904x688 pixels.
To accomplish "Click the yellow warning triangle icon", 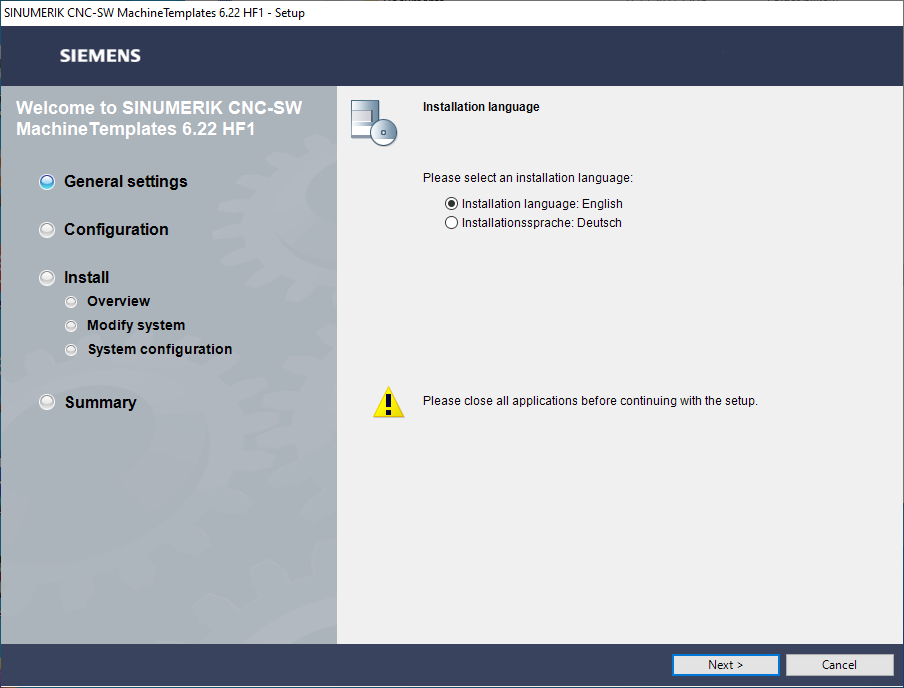I will (x=388, y=402).
